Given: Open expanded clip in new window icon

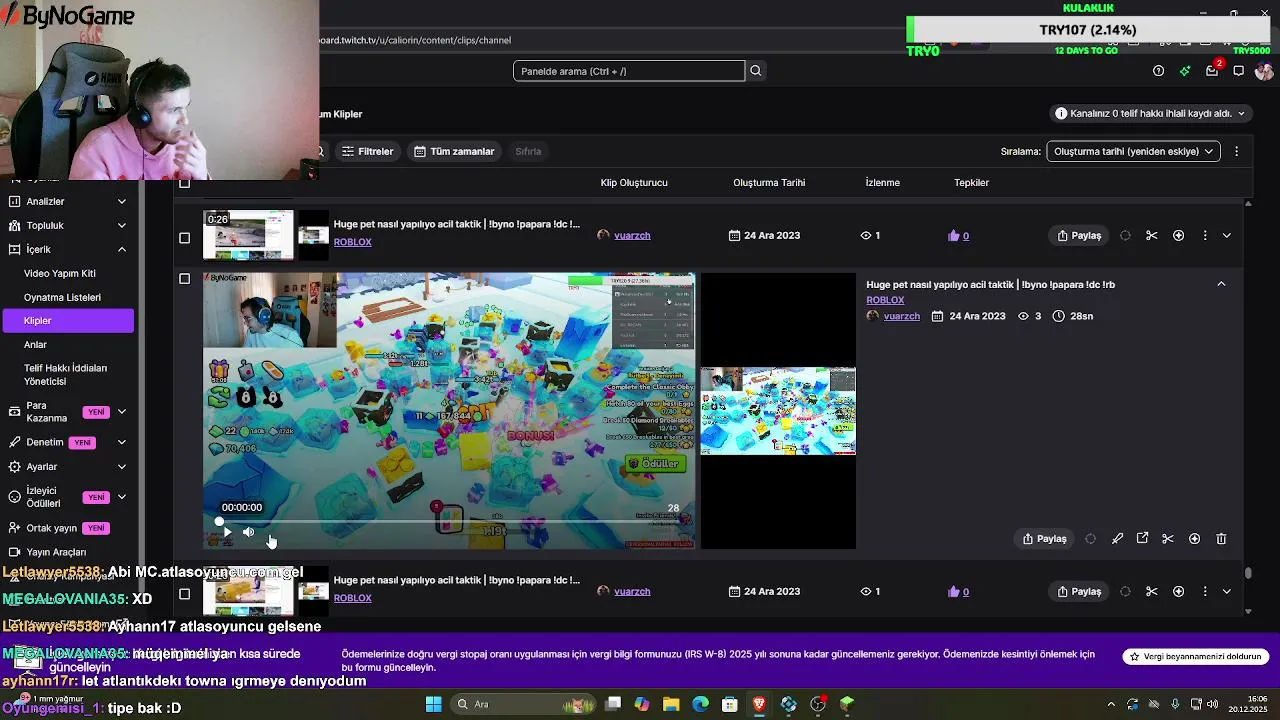Looking at the screenshot, I should click(1142, 539).
